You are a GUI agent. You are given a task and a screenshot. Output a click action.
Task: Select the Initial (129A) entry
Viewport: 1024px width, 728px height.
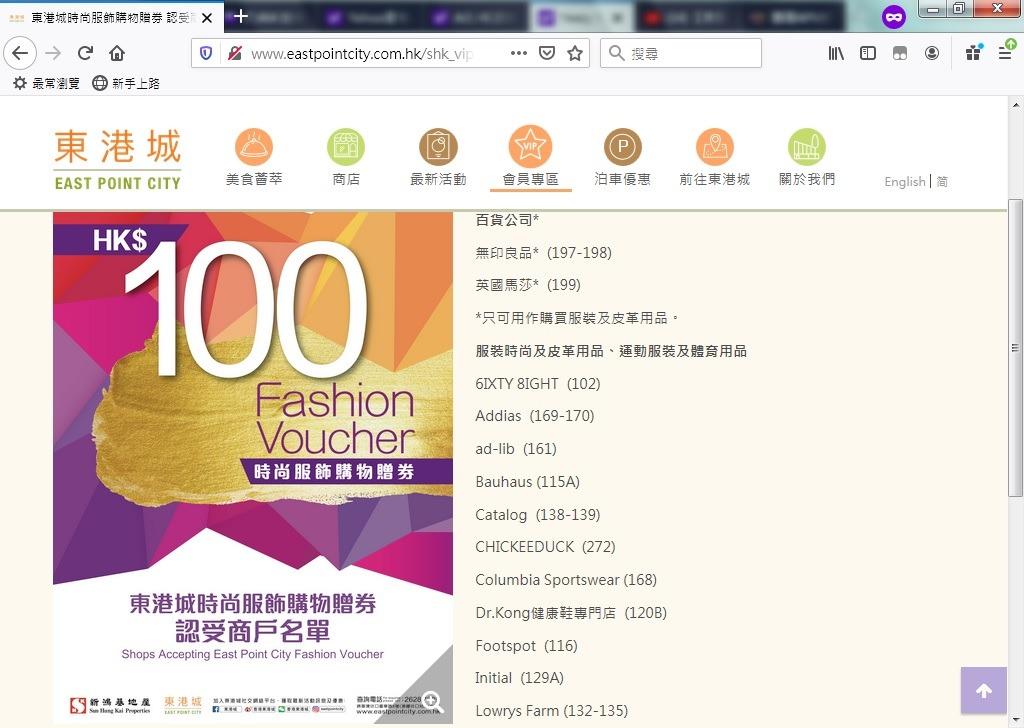click(519, 678)
